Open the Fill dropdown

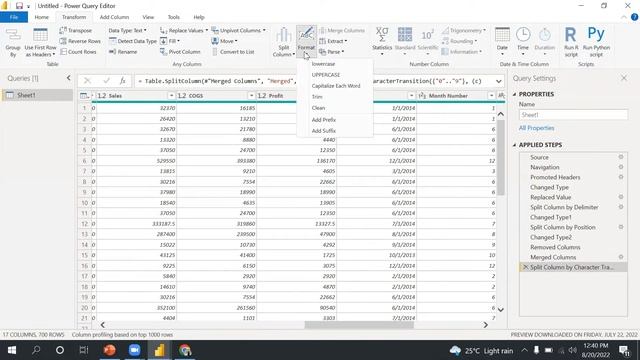[x=170, y=41]
